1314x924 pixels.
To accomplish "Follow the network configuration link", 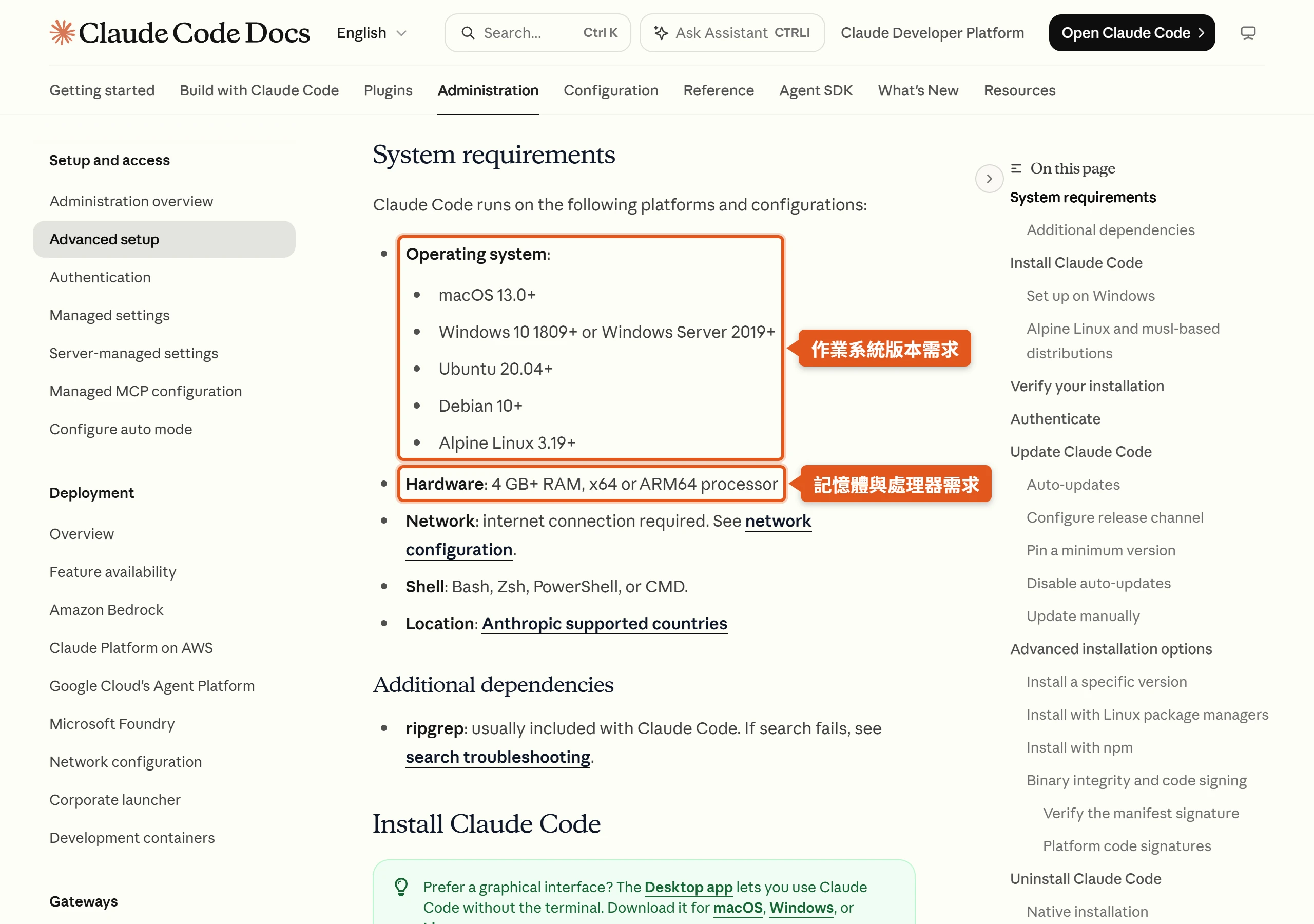I will (x=778, y=521).
